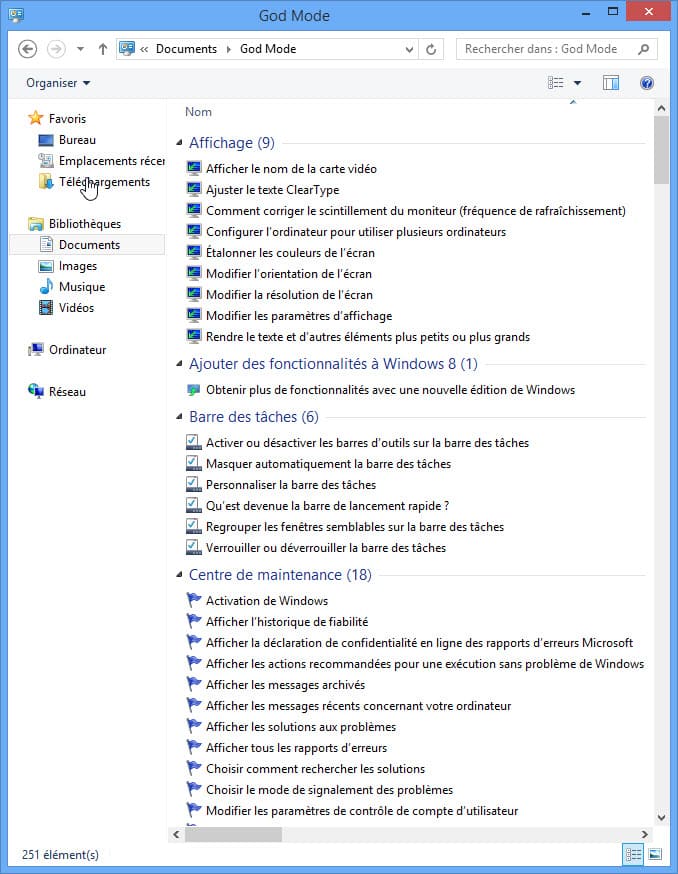Refresh the God Mode folder
The height and width of the screenshot is (874, 678).
pos(431,50)
